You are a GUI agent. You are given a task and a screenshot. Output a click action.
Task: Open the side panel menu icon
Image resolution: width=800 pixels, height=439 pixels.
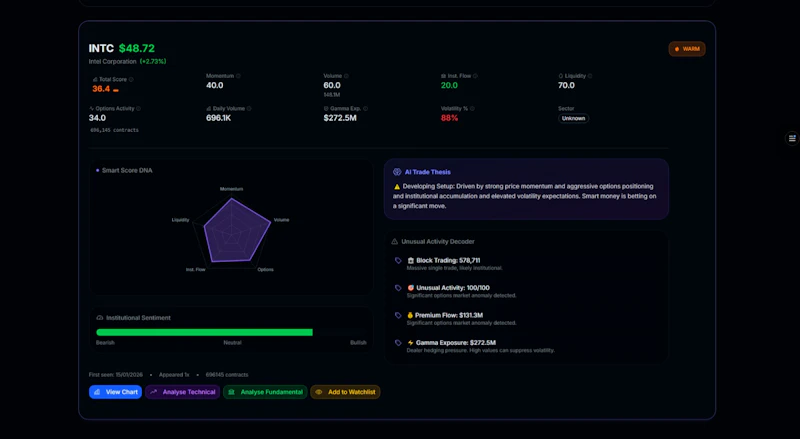coord(792,138)
